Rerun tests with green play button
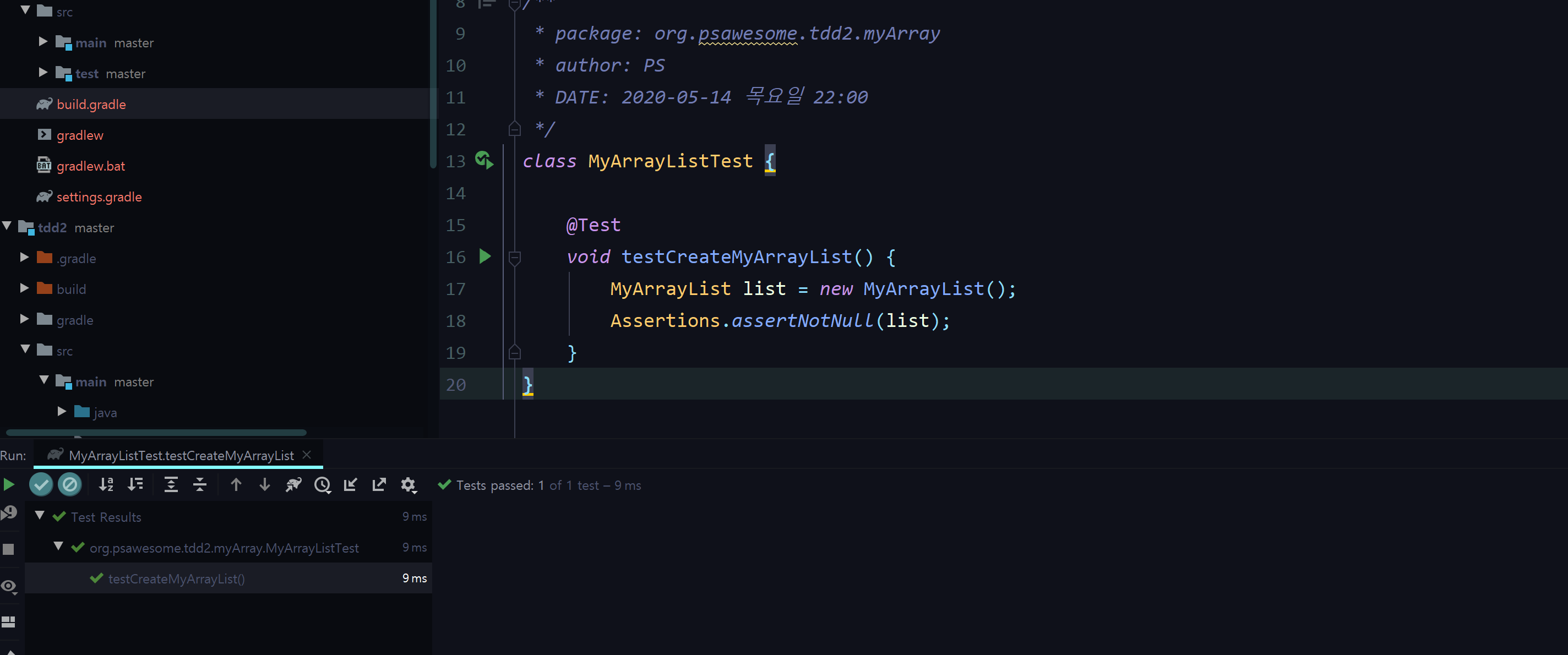Viewport: 1568px width, 655px height. coord(8,484)
